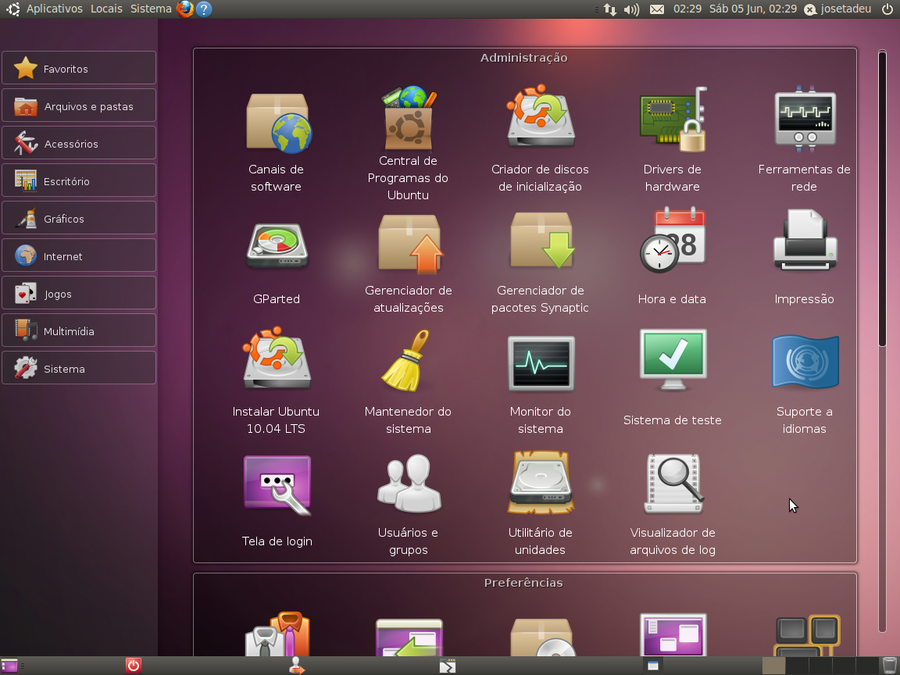Open the Arquivos e pastas category
The height and width of the screenshot is (675, 900).
click(x=79, y=106)
